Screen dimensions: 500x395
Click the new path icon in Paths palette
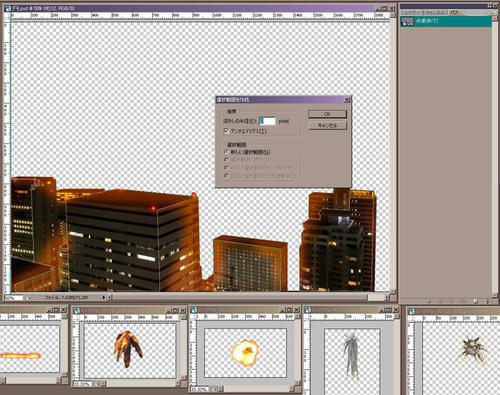(x=475, y=301)
